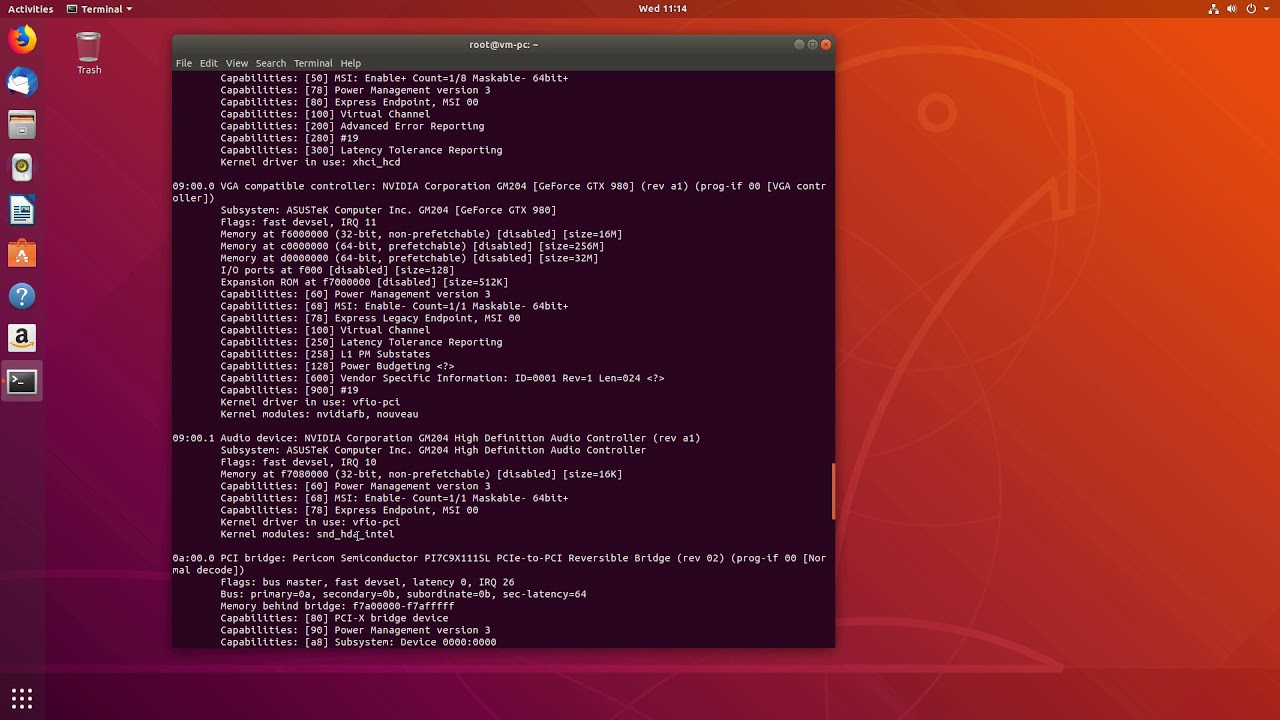
Task: Close the terminal window
Action: [x=826, y=44]
